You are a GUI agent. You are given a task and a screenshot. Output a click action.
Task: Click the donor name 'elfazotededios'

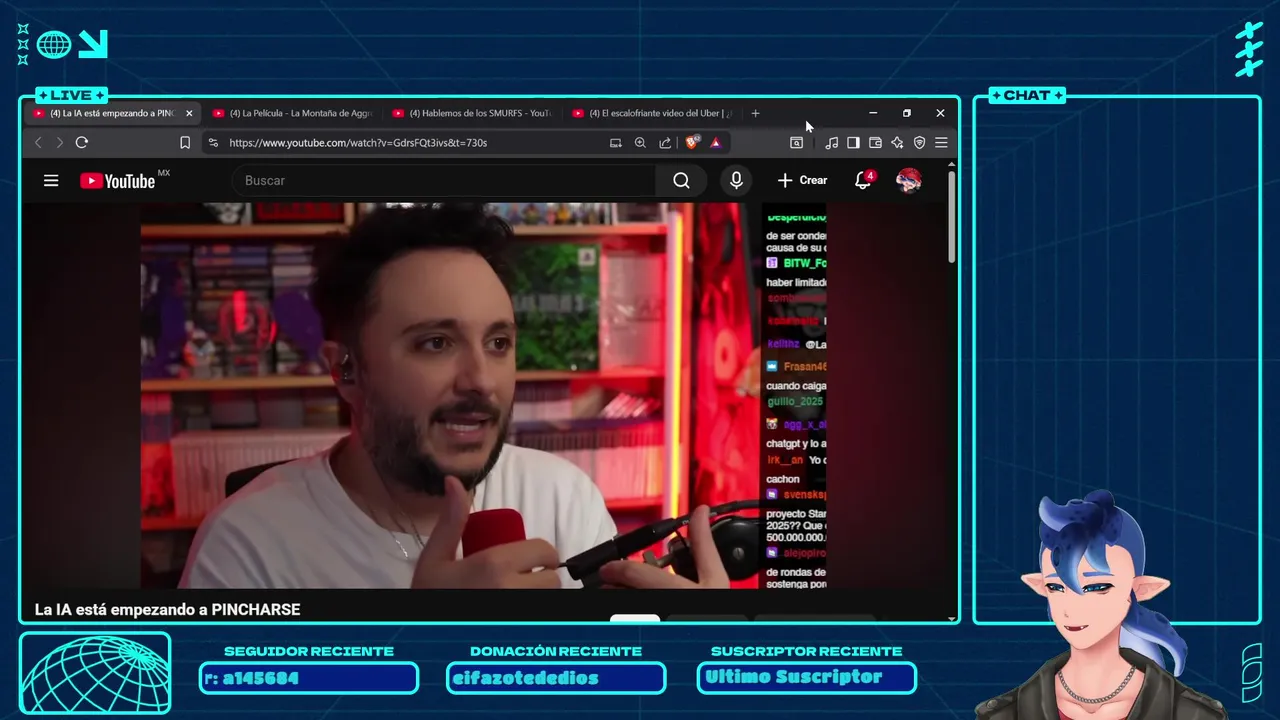tap(525, 678)
